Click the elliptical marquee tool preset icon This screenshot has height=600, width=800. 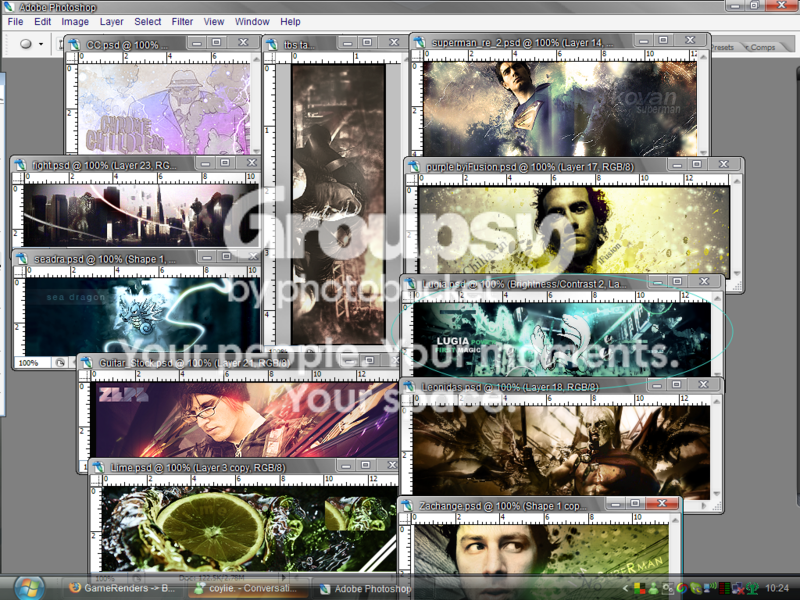click(26, 44)
